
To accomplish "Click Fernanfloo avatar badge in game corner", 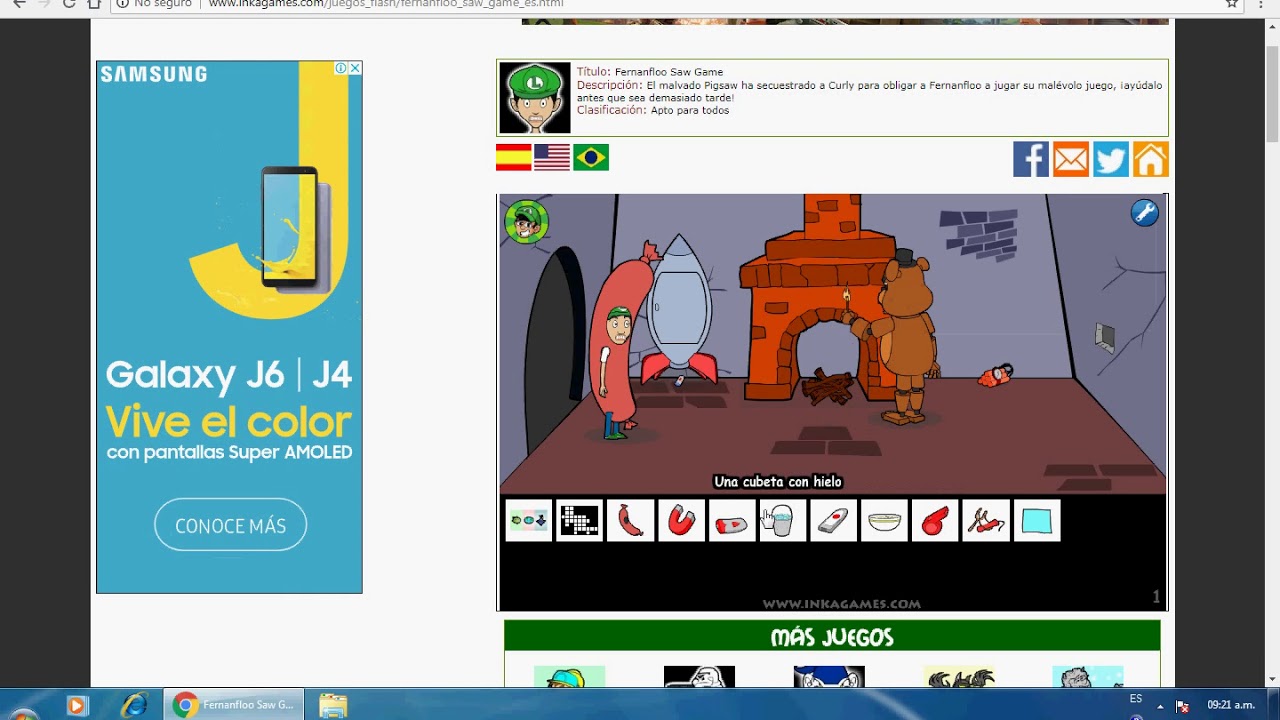I will [x=526, y=222].
